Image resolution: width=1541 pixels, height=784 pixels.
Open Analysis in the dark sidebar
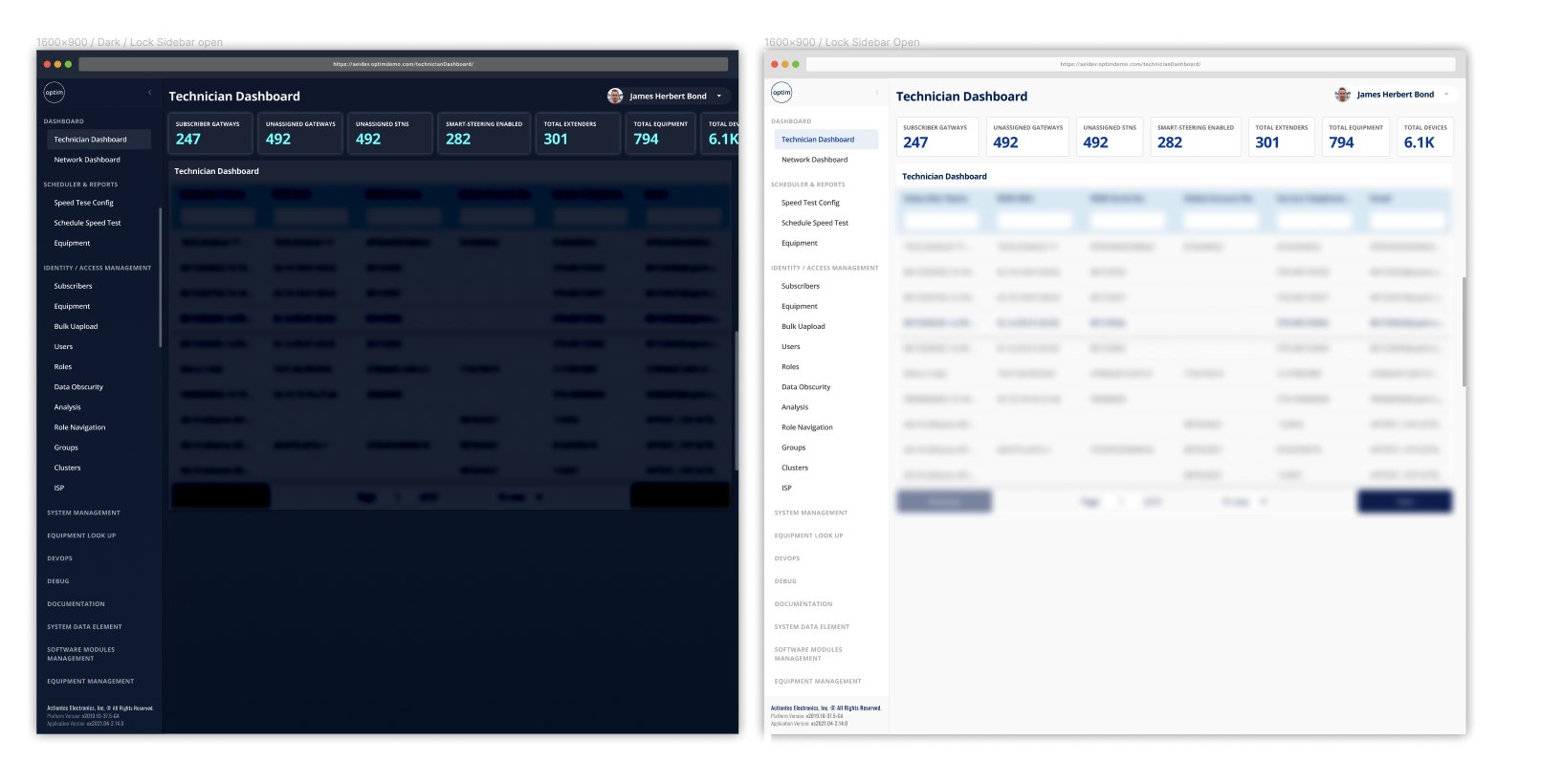click(x=68, y=407)
